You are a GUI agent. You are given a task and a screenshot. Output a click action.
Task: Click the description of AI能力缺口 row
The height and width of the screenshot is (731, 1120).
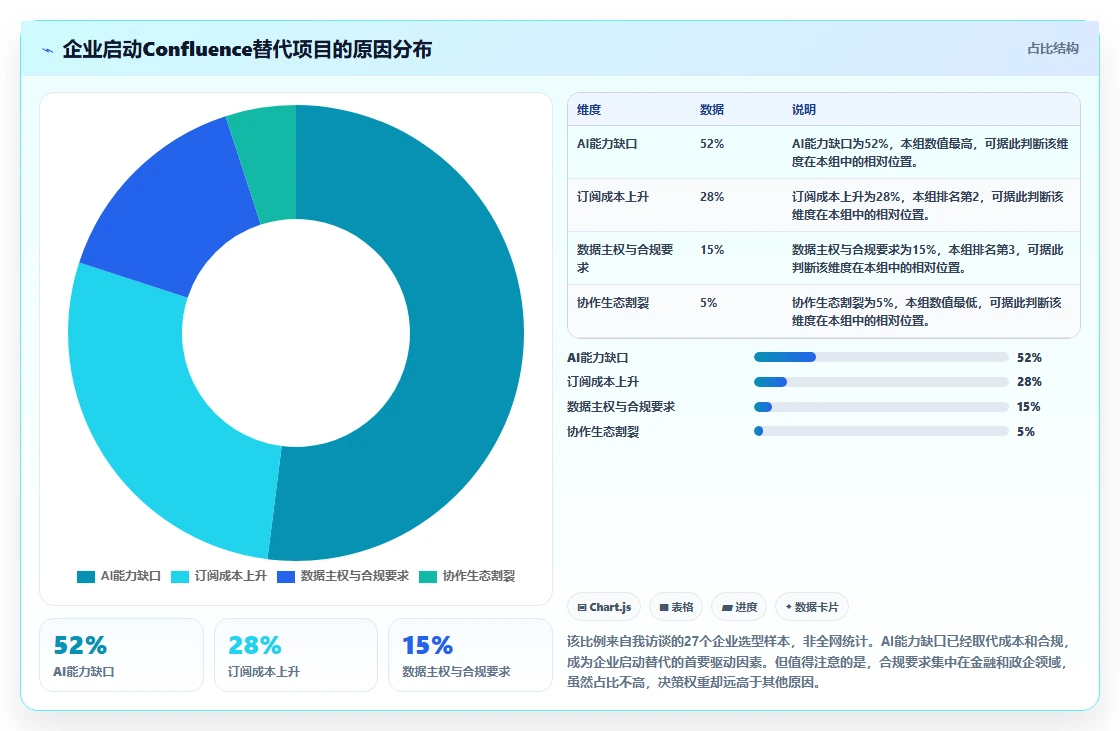click(930, 153)
